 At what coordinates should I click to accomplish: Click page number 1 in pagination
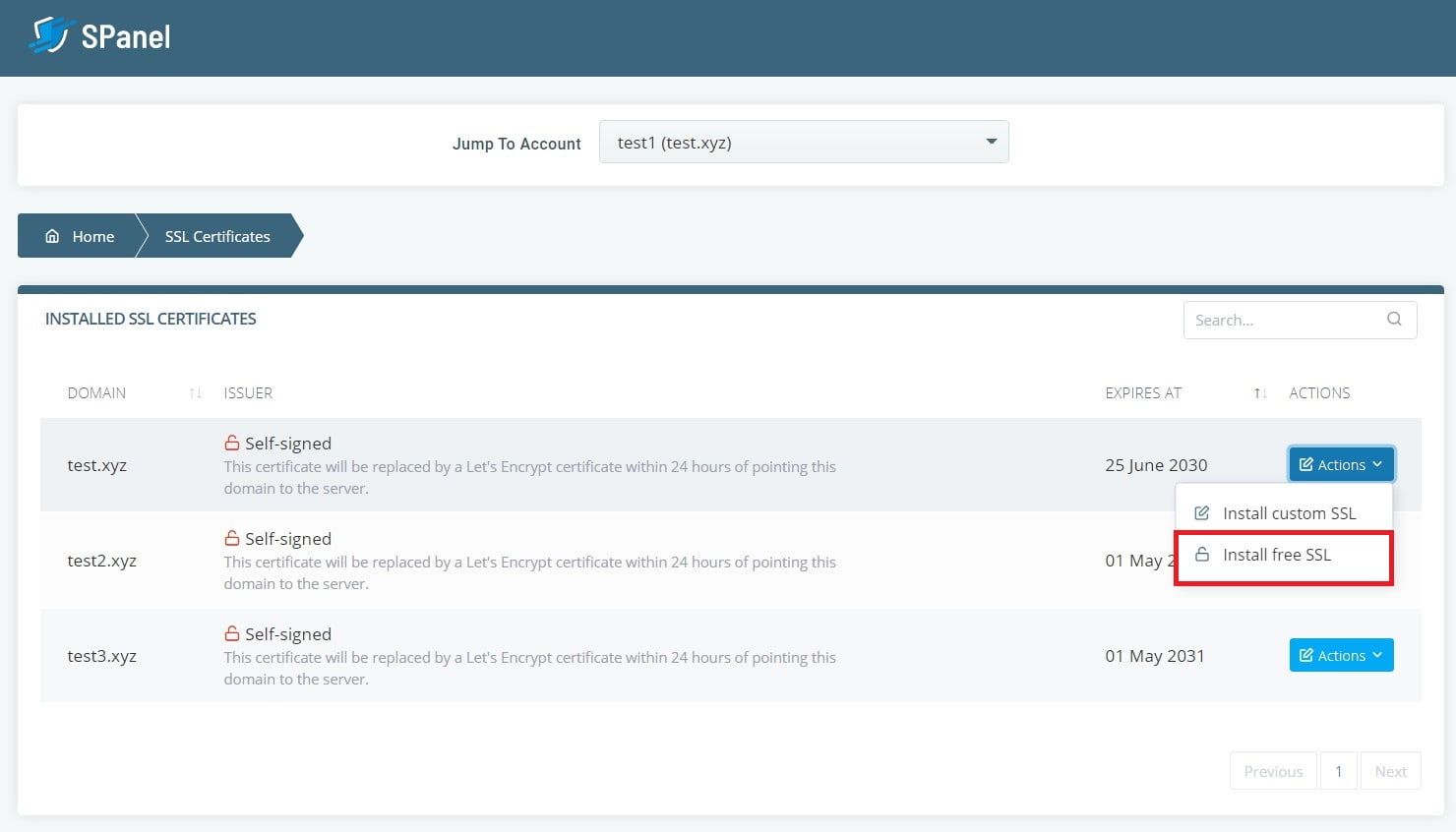tap(1338, 770)
